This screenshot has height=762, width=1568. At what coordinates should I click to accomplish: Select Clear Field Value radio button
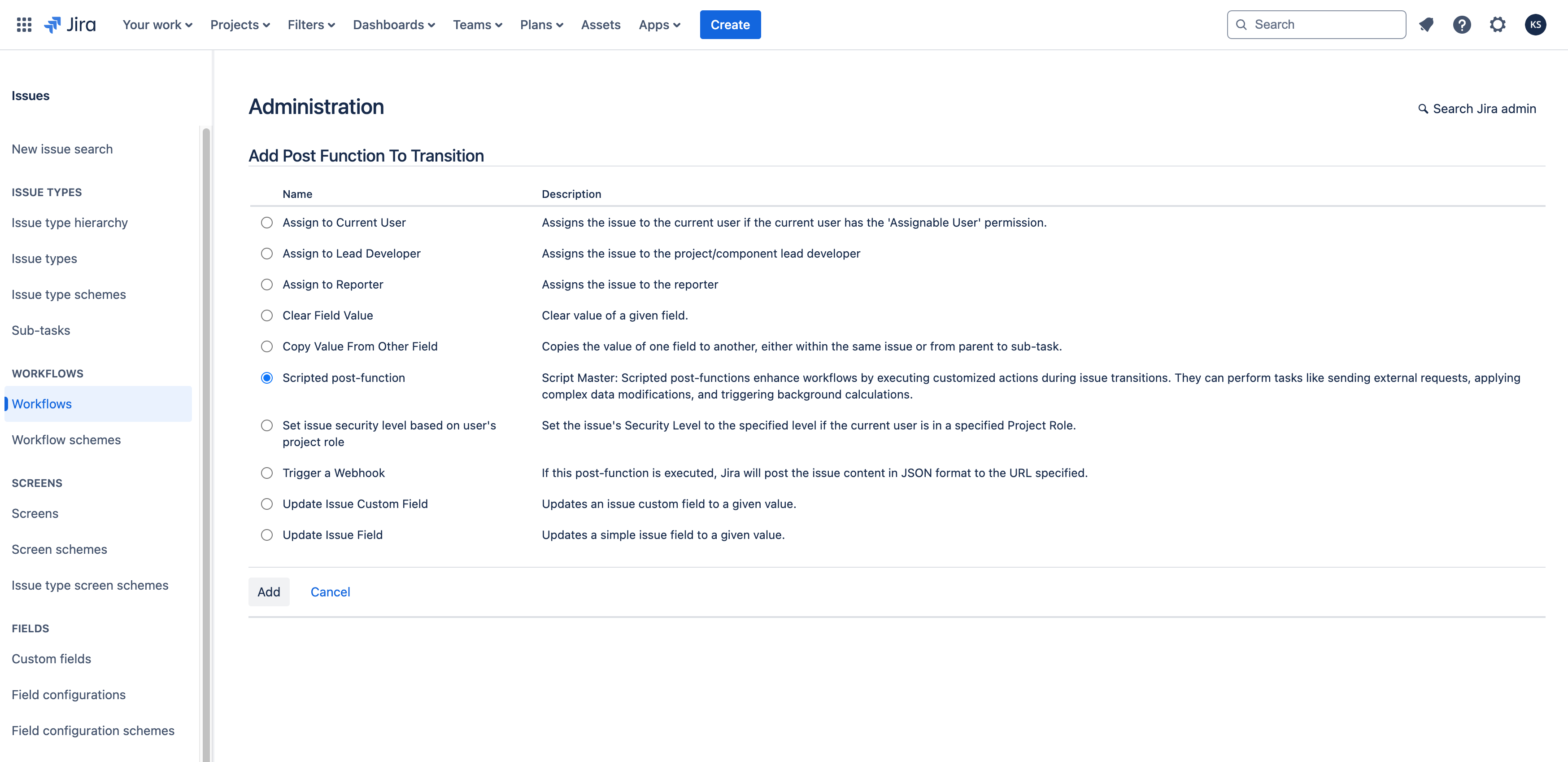coord(266,315)
